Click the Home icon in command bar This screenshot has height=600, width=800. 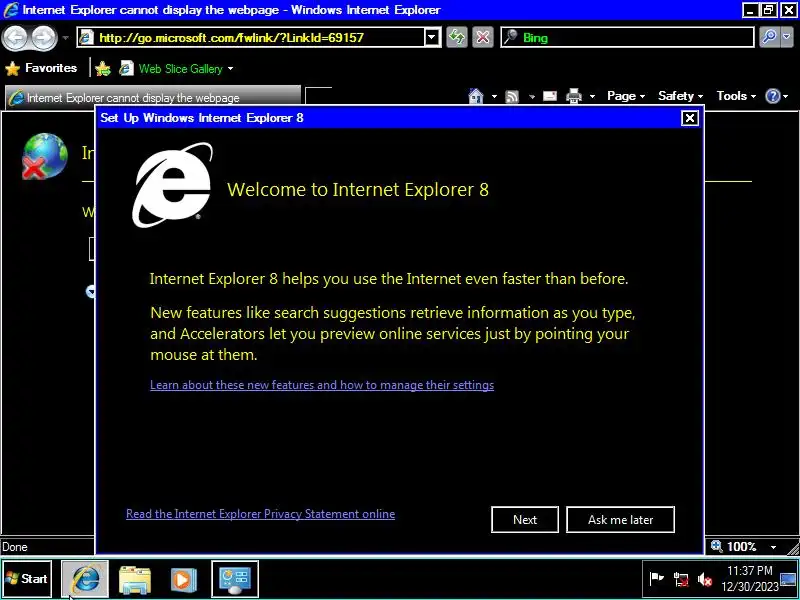[476, 96]
